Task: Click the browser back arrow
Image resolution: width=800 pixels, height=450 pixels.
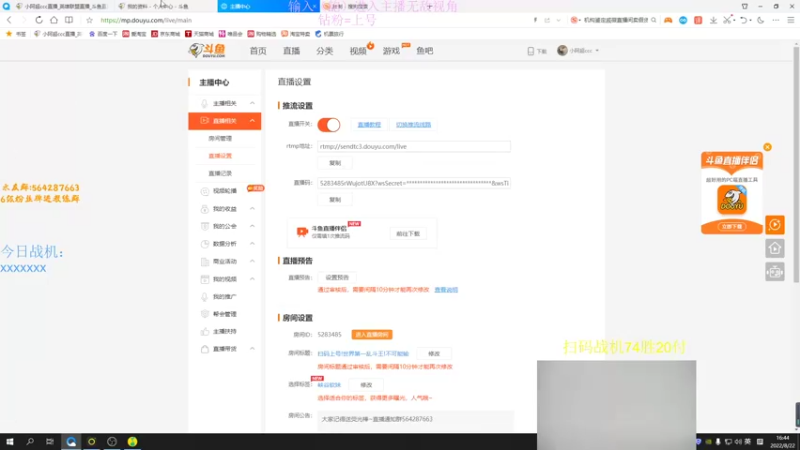Action: [9, 20]
